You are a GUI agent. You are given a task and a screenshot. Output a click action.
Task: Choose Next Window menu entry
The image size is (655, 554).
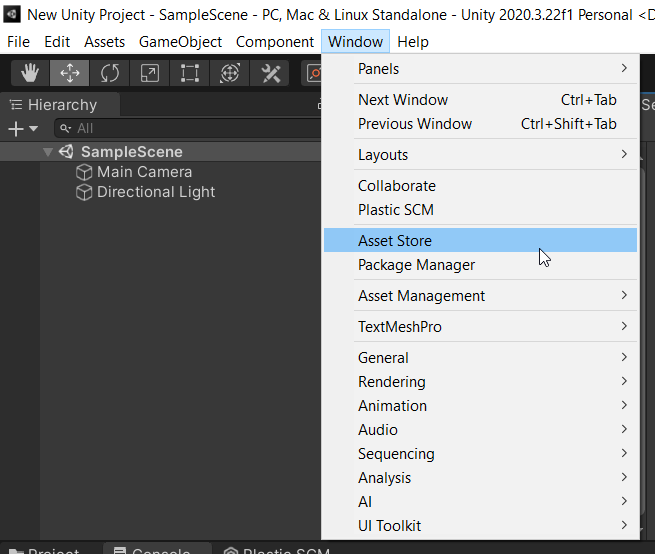click(480, 100)
